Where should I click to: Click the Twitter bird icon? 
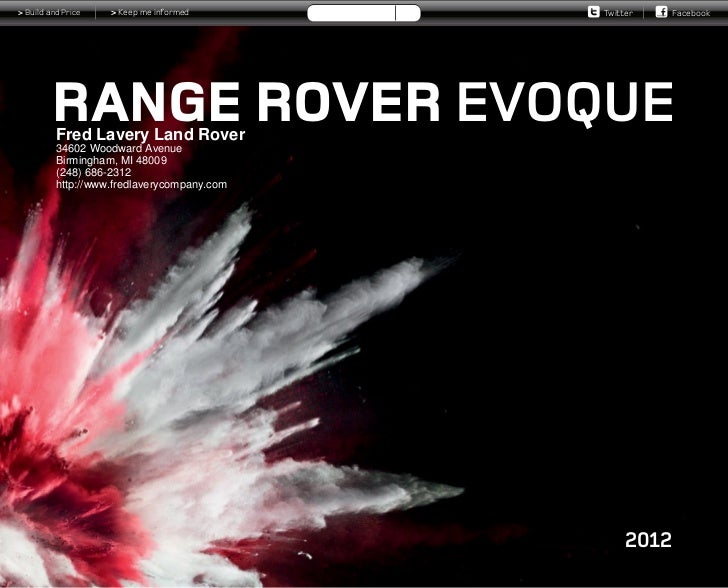coord(593,12)
